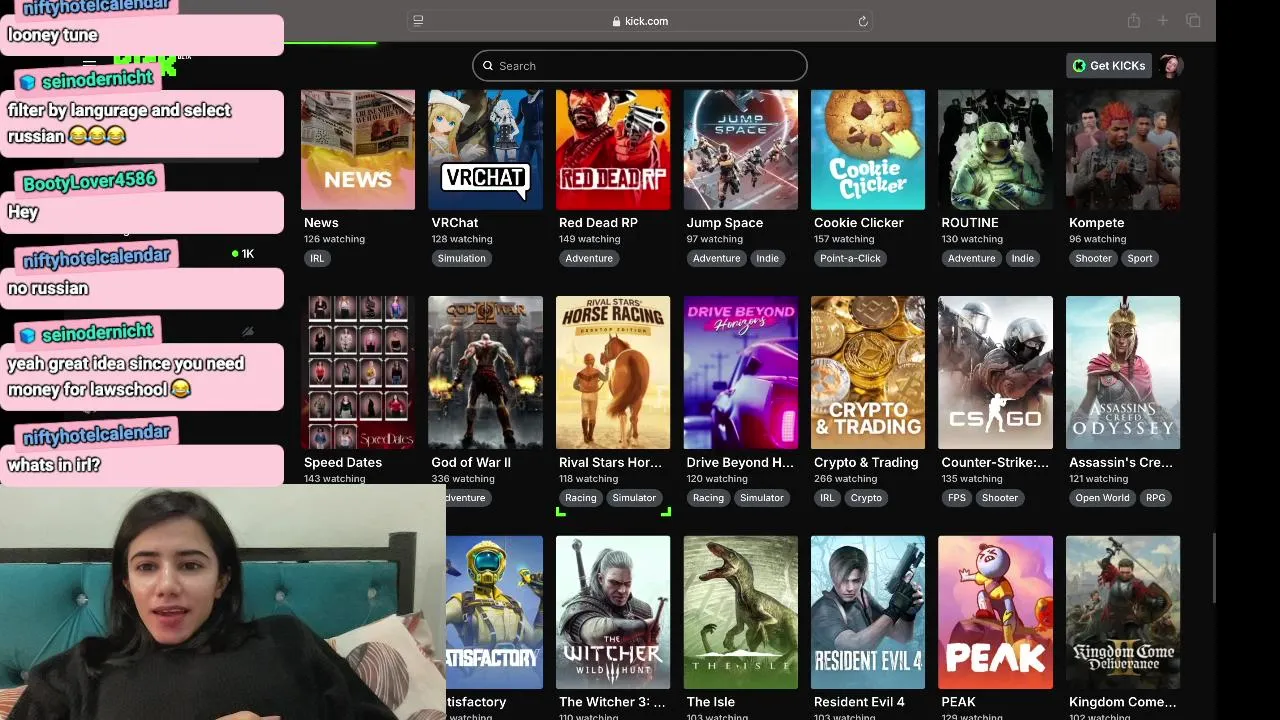The width and height of the screenshot is (1280, 720).
Task: Click the Search input field
Action: (640, 66)
